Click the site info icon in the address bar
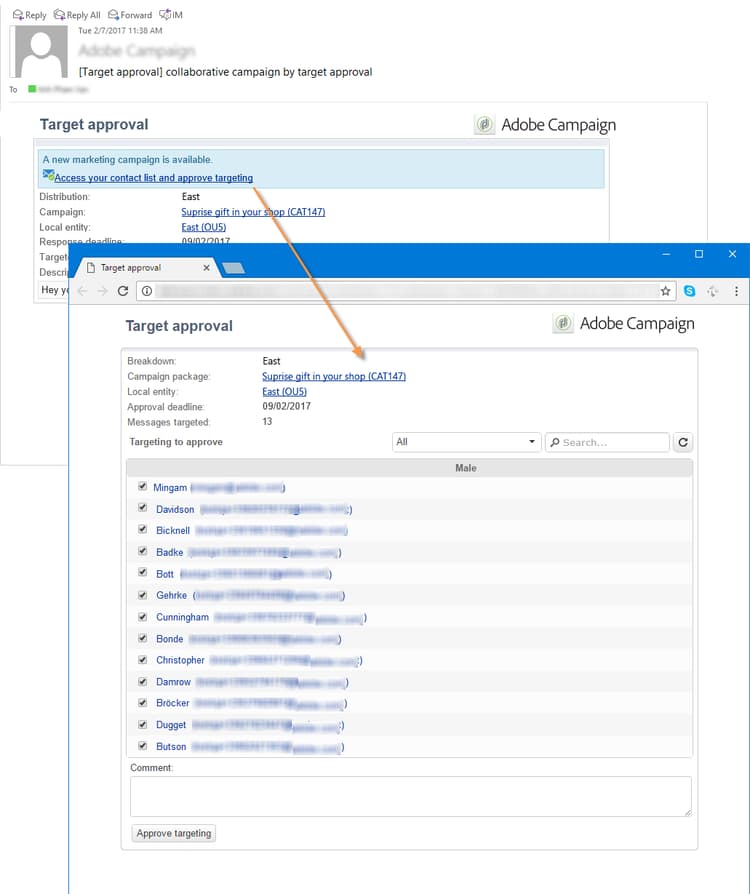The image size is (750, 894). point(147,291)
